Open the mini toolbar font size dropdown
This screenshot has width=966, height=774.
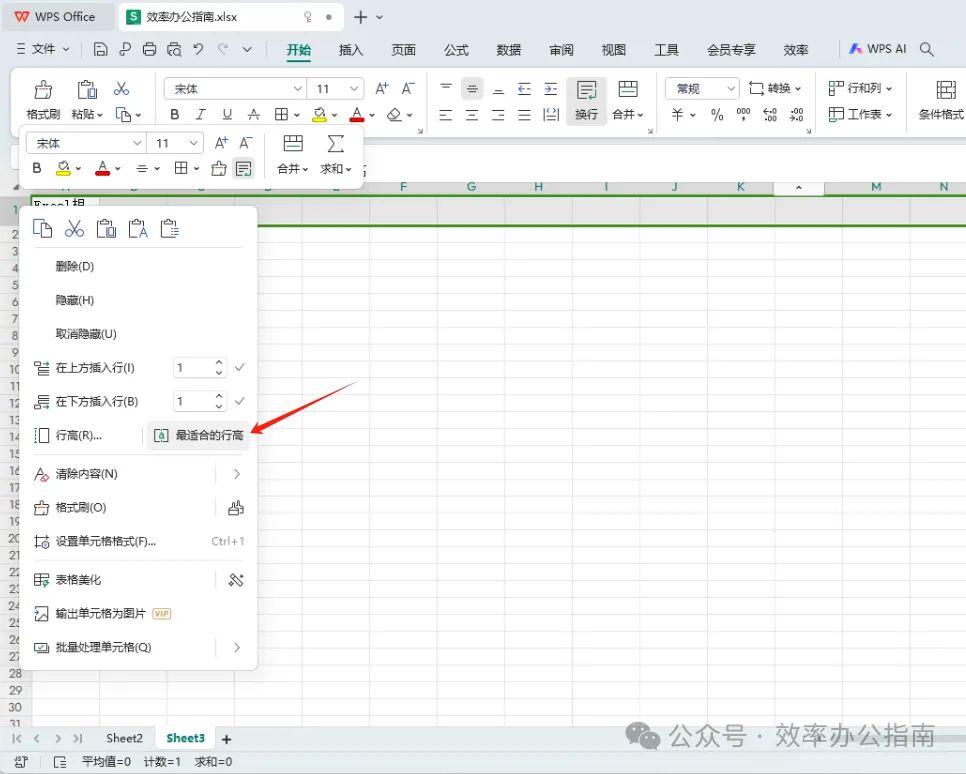click(x=193, y=144)
